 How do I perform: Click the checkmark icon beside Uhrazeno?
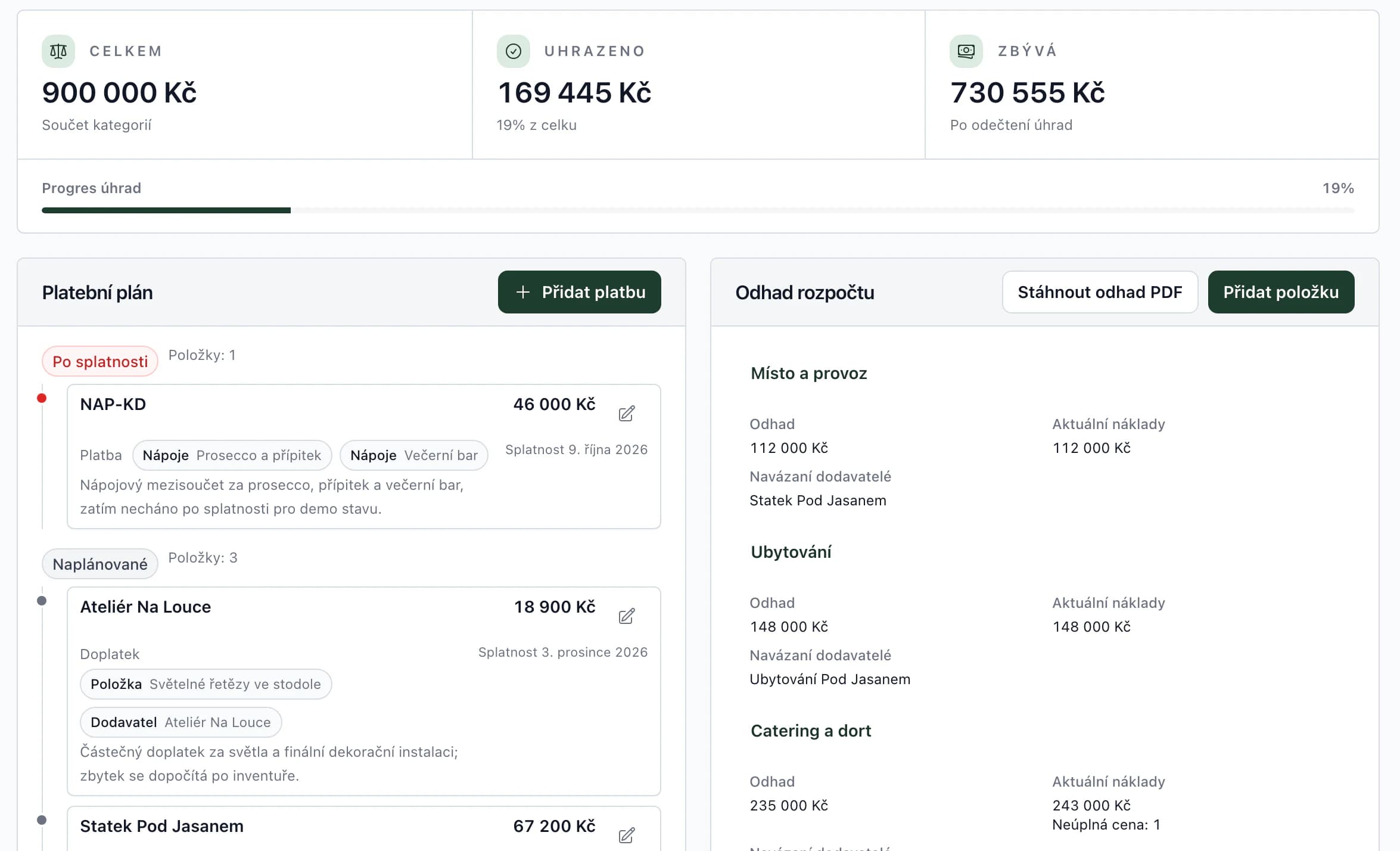click(x=514, y=51)
